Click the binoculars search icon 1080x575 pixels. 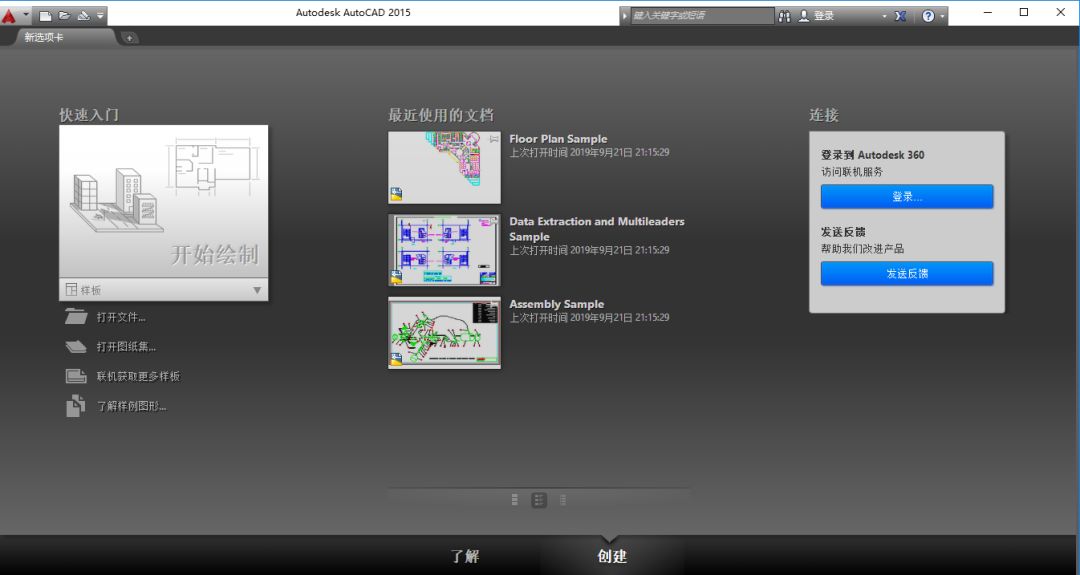point(785,16)
